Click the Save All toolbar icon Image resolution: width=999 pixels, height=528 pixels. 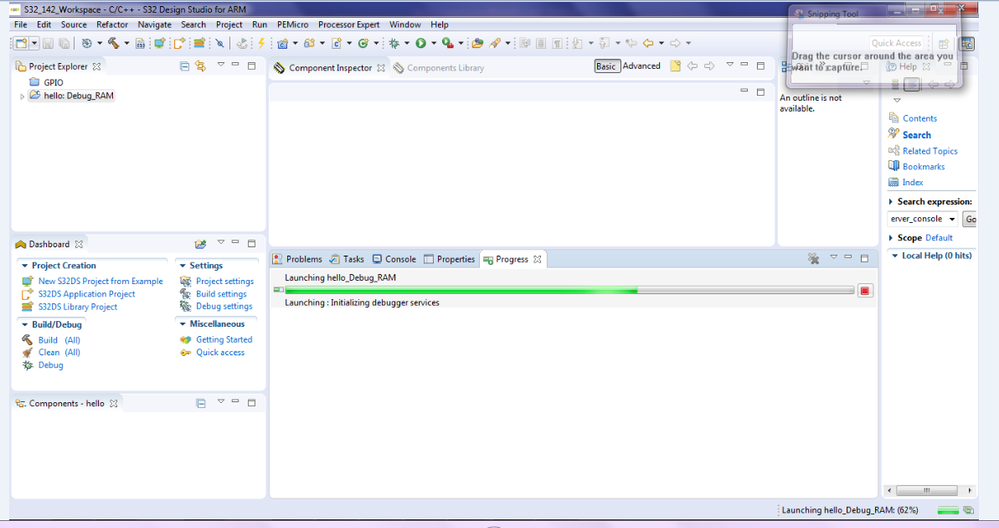click(64, 43)
